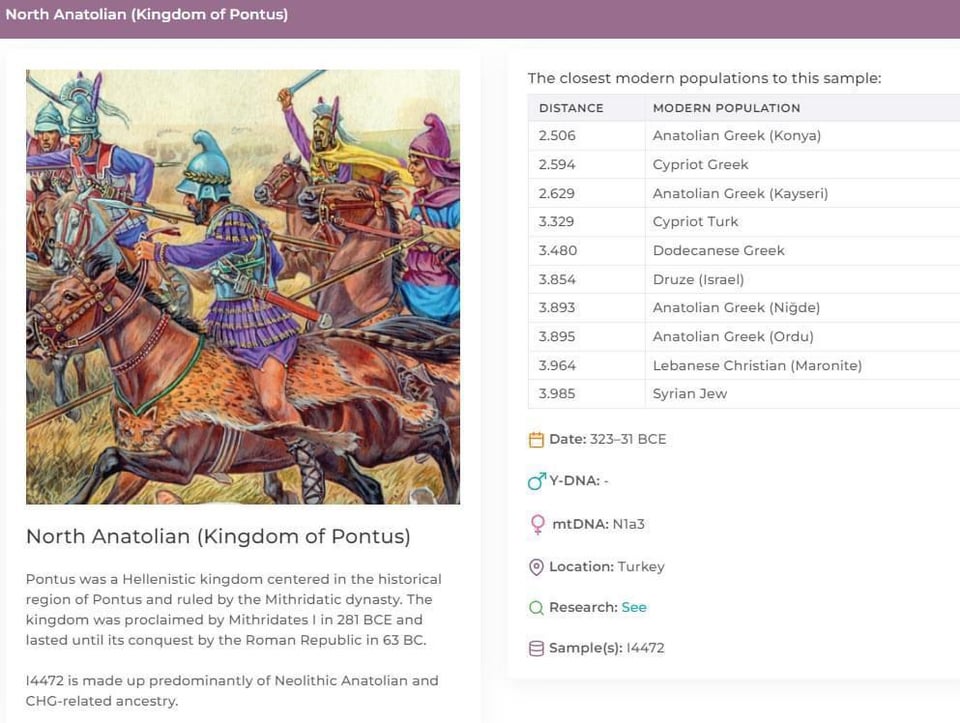Select the Syrian Jew population row

pos(690,394)
